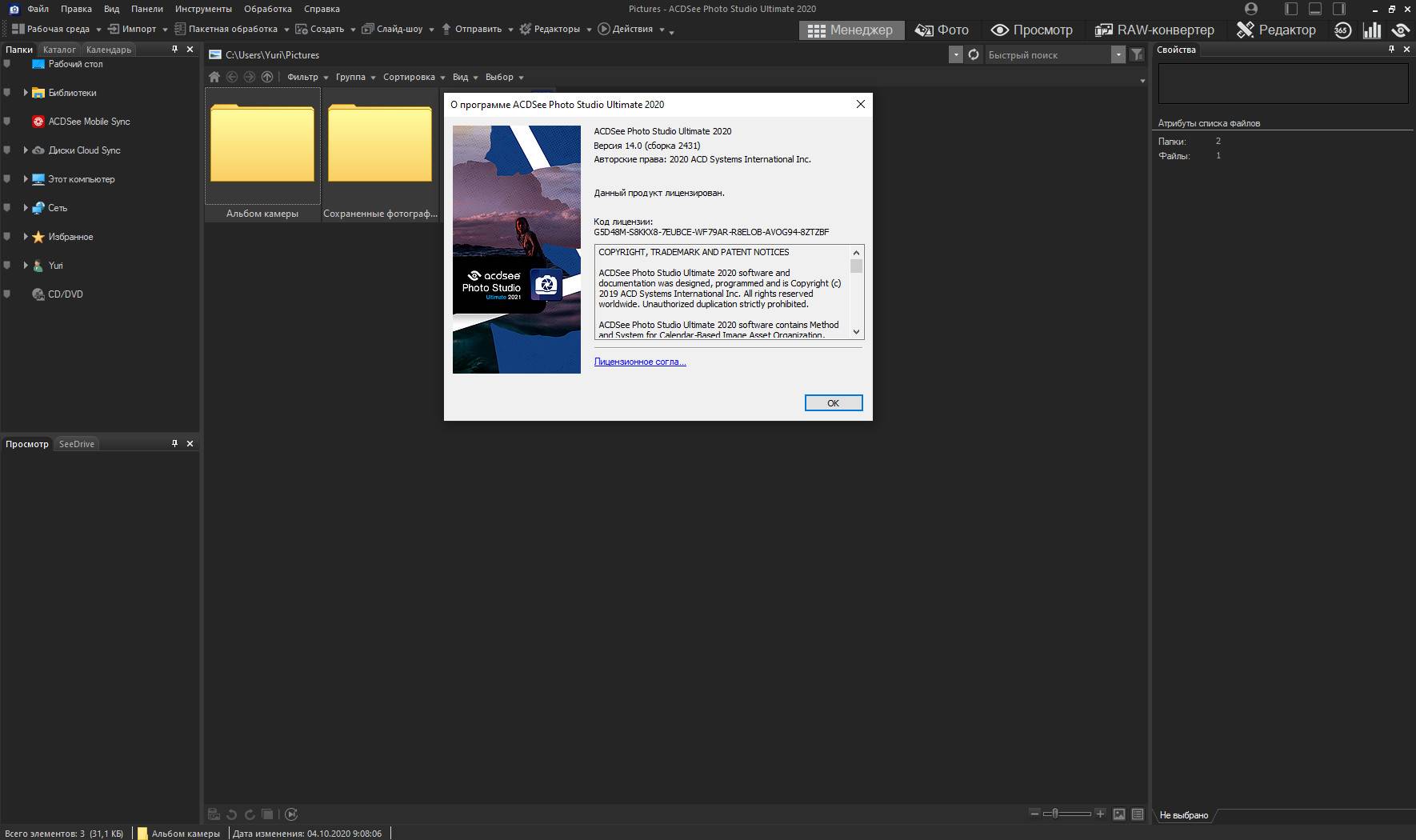Screen dimensions: 1416x840
Task: Click the Быстрый поиск input field
Action: 1047,54
